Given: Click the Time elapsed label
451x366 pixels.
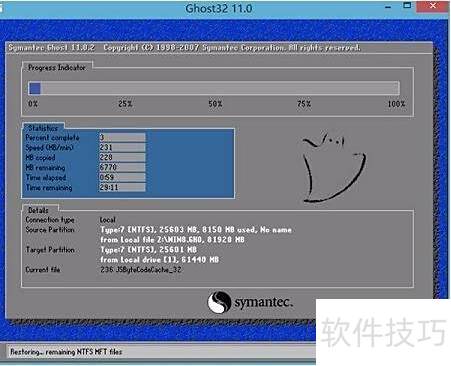Looking at the screenshot, I should coord(46,177).
